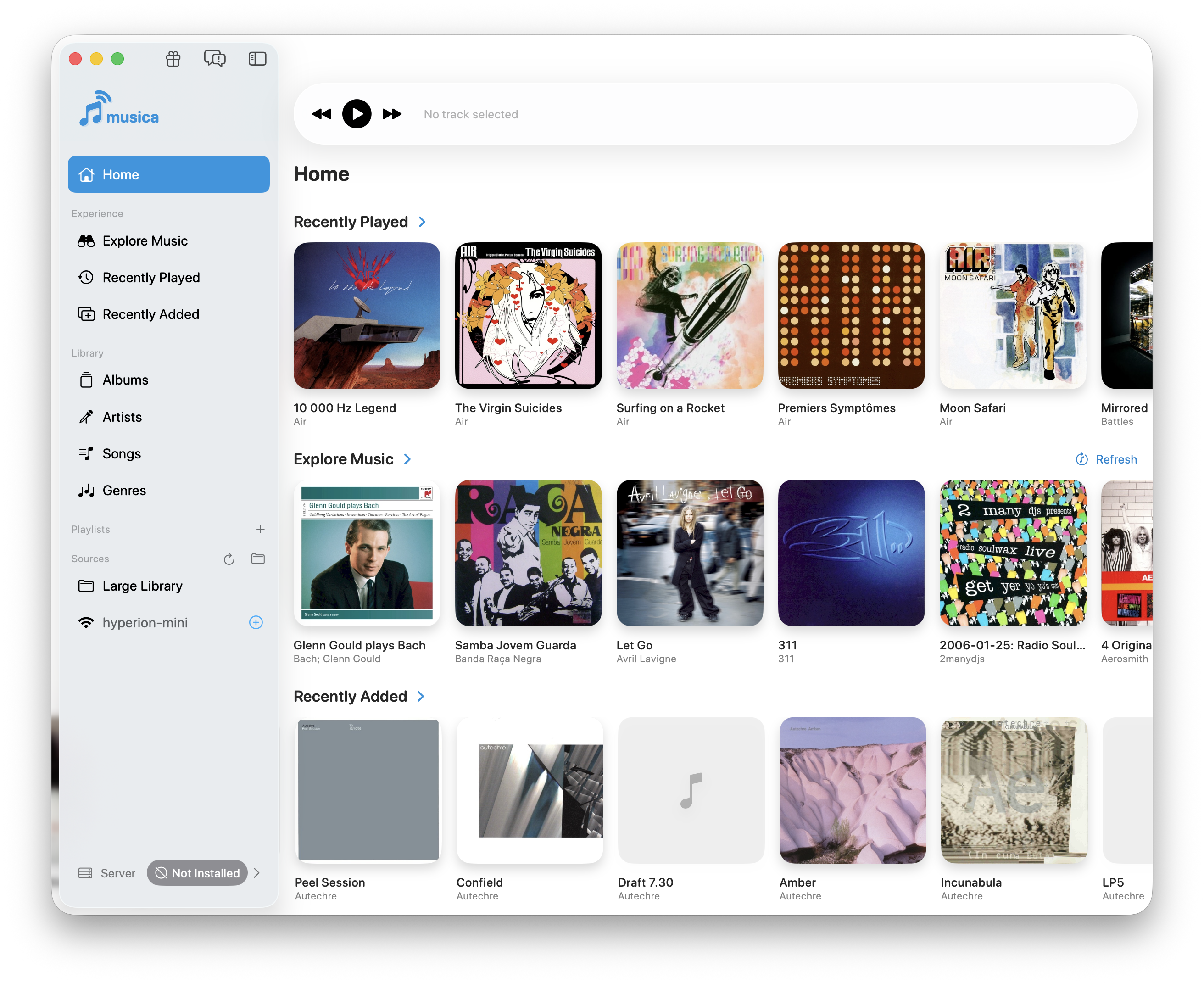
Task: Open the Glenn Gould plays Bach cover
Action: (x=367, y=553)
